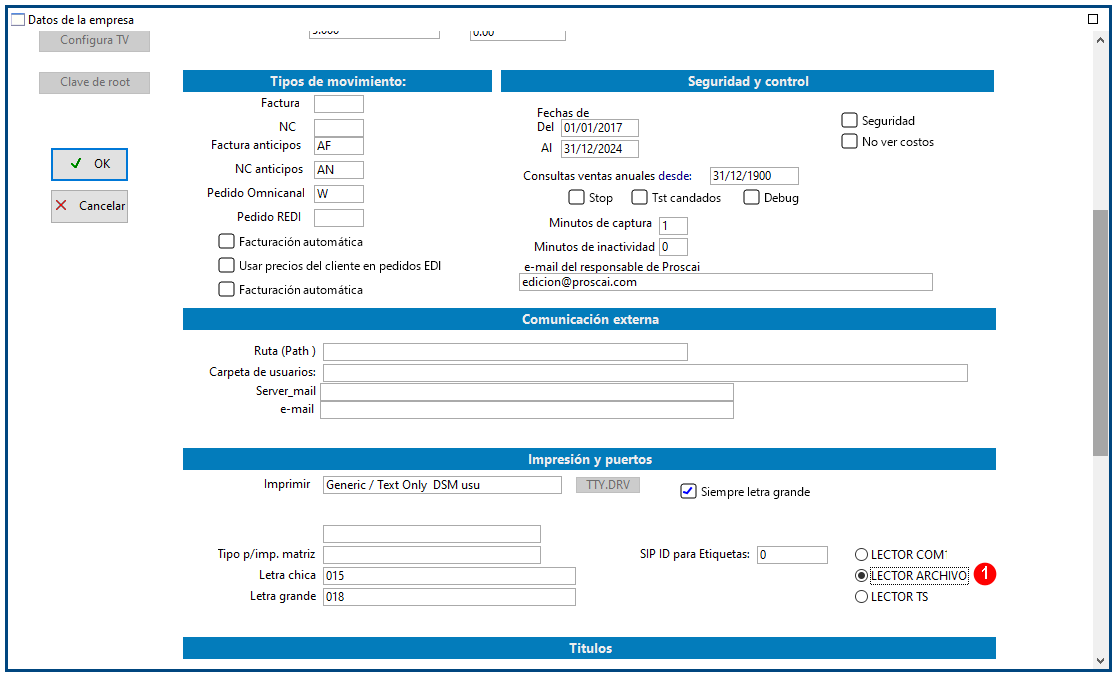Image resolution: width=1117 pixels, height=678 pixels.
Task: Check Usar precios del cliente en pedidos EDI
Action: click(227, 266)
